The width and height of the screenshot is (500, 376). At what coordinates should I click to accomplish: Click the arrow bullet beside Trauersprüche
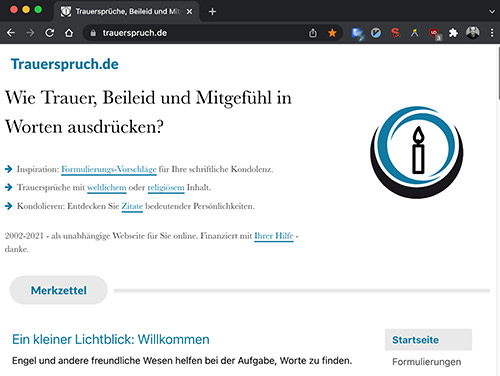pyautogui.click(x=9, y=187)
